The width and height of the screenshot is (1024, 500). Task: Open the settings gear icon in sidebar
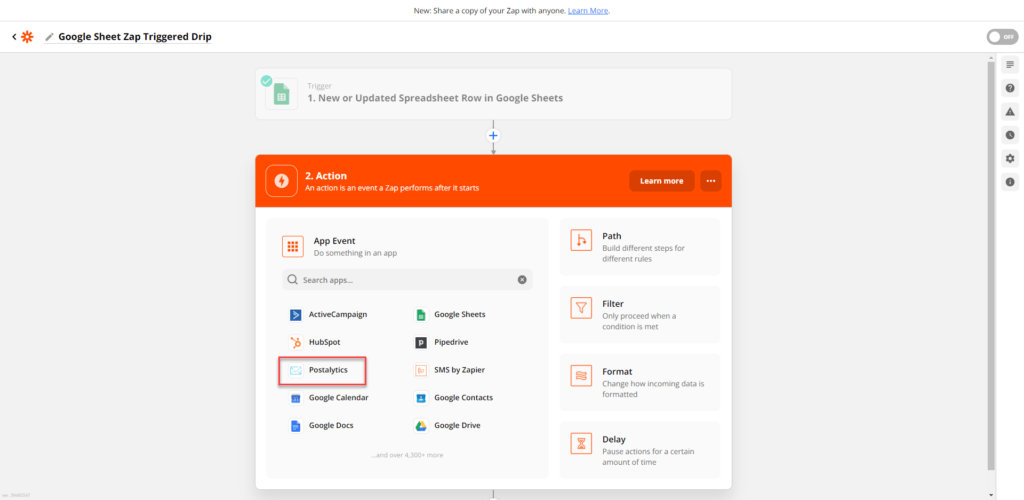(1010, 159)
